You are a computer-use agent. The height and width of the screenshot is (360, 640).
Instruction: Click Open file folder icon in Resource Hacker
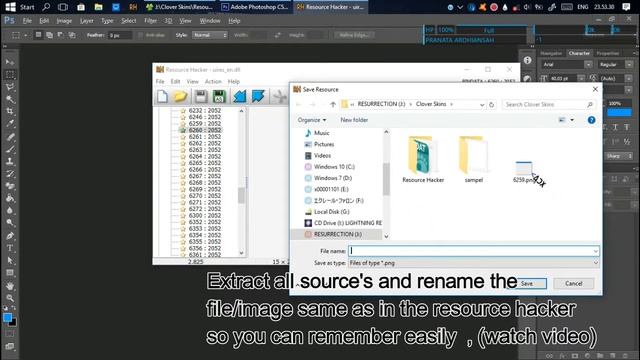(x=180, y=97)
